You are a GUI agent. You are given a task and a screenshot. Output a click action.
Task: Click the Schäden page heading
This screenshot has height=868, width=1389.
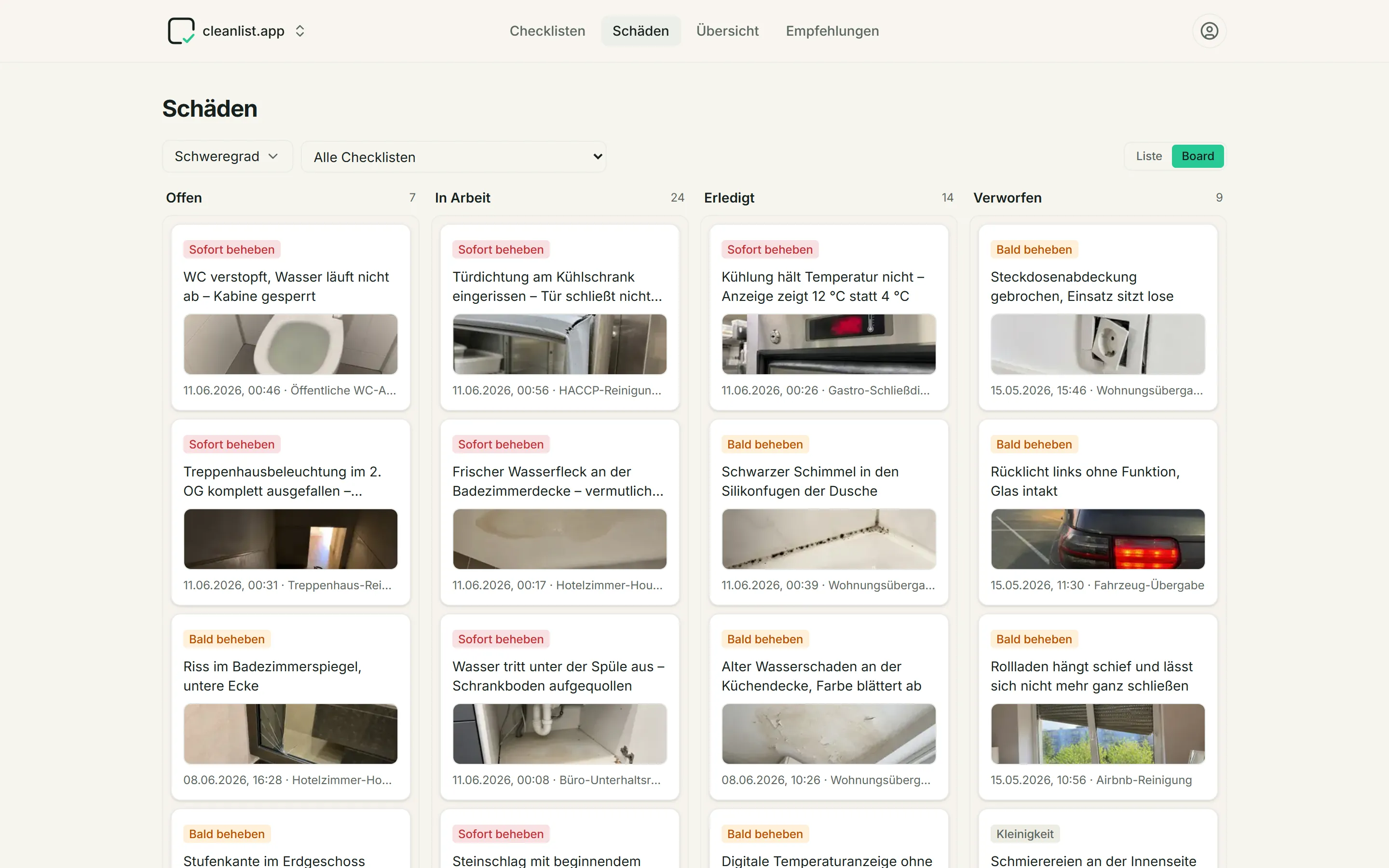click(x=209, y=108)
